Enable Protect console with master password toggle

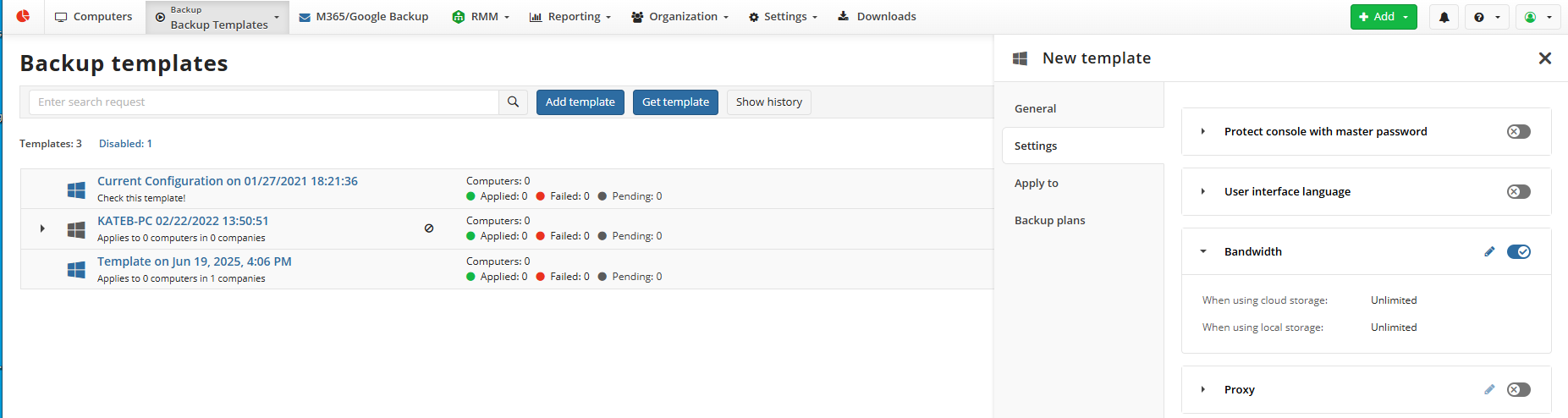[1519, 131]
